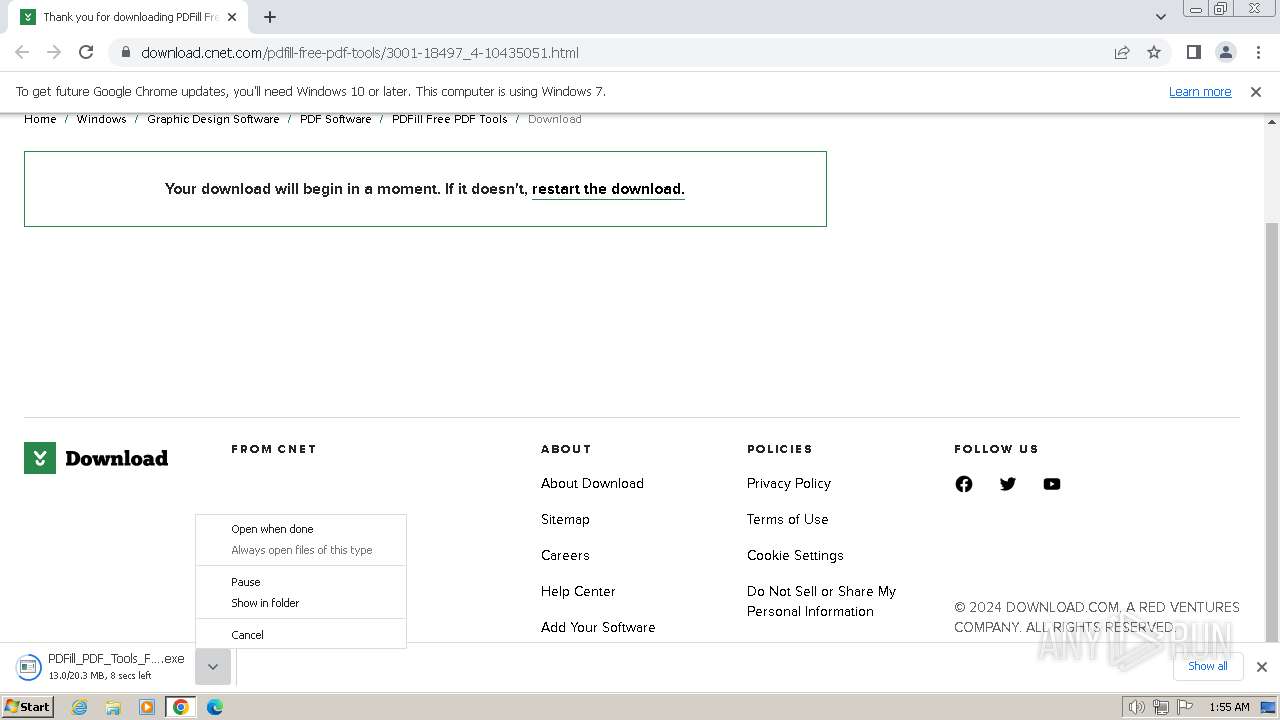
Task: Open Cookie Settings link
Action: click(795, 555)
